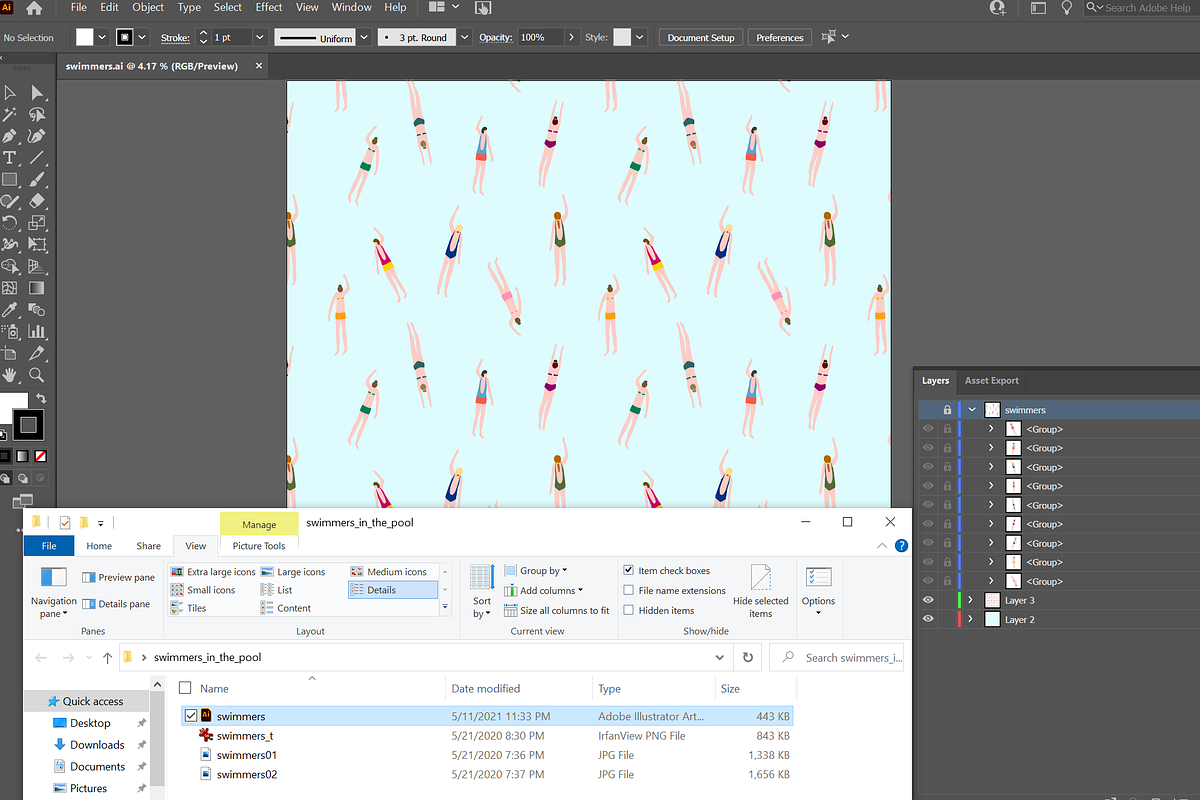The width and height of the screenshot is (1200, 800).
Task: Select the Zoom tool in toolbar
Action: [37, 375]
